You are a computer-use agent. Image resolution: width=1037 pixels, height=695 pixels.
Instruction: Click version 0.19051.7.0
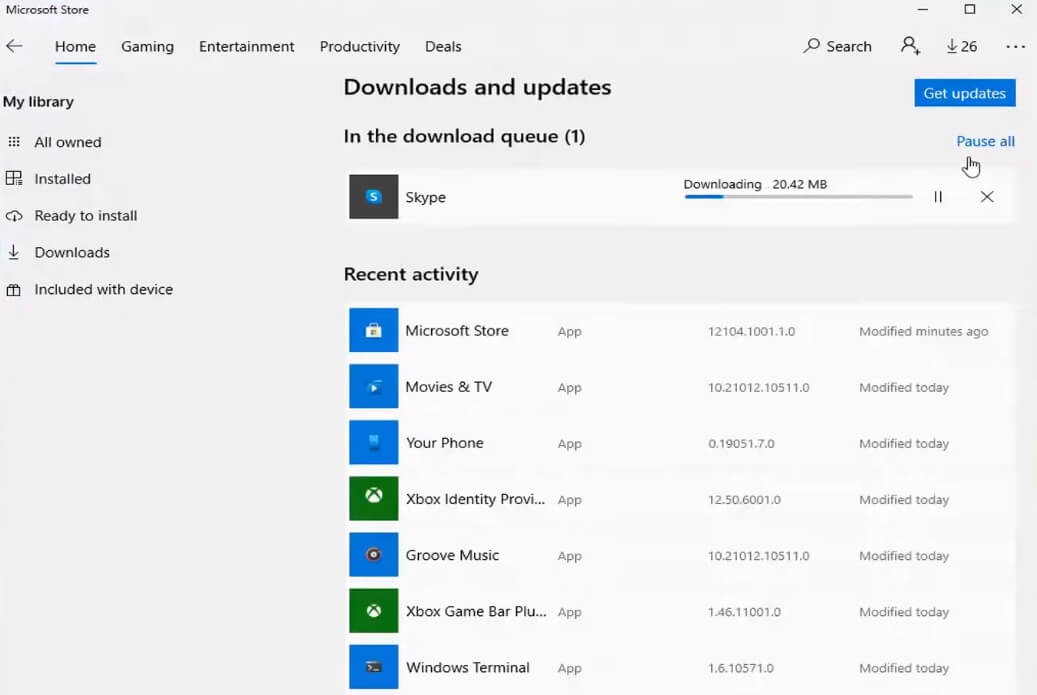[x=741, y=444]
